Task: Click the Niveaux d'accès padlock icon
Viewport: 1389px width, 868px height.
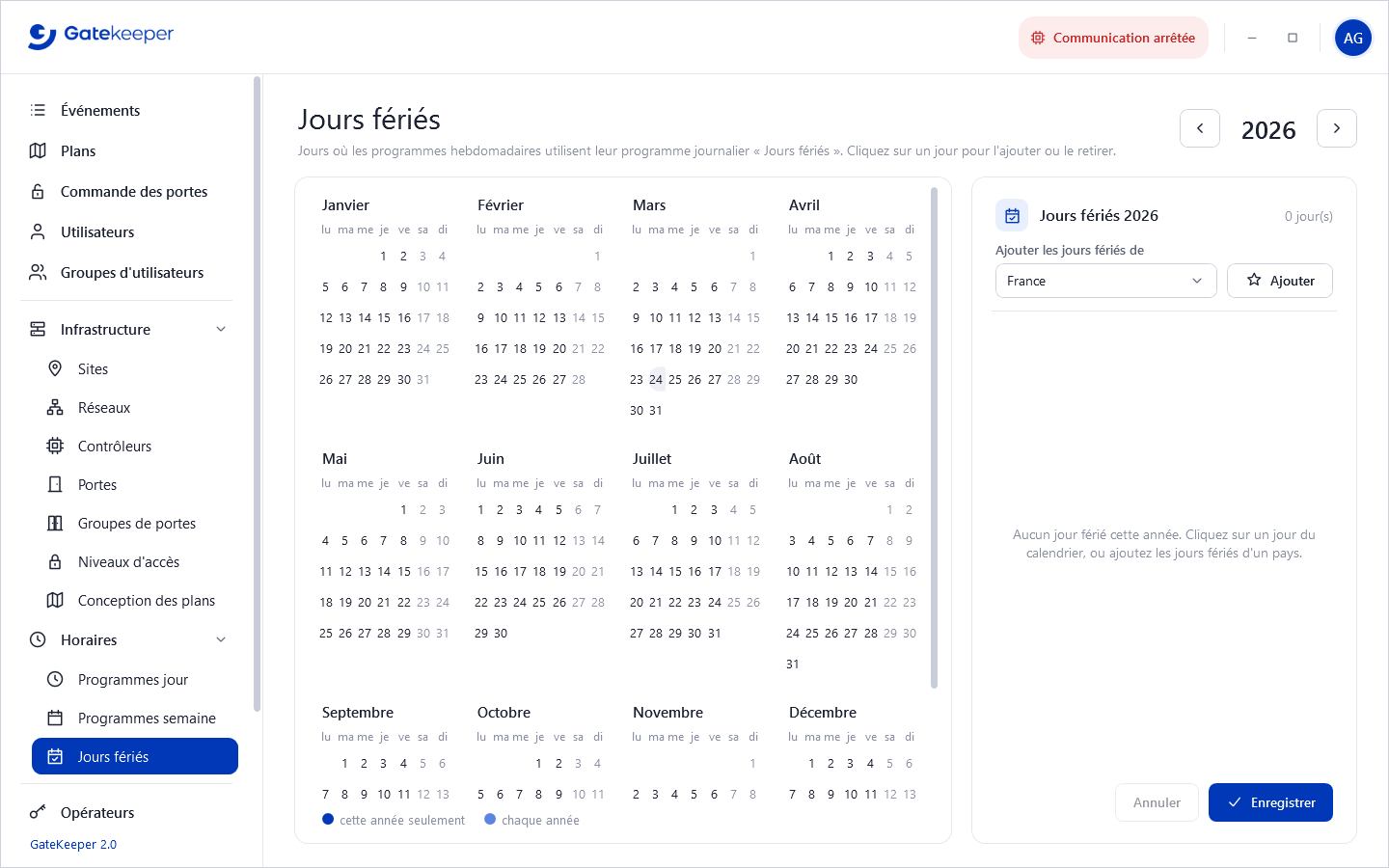Action: click(x=55, y=561)
